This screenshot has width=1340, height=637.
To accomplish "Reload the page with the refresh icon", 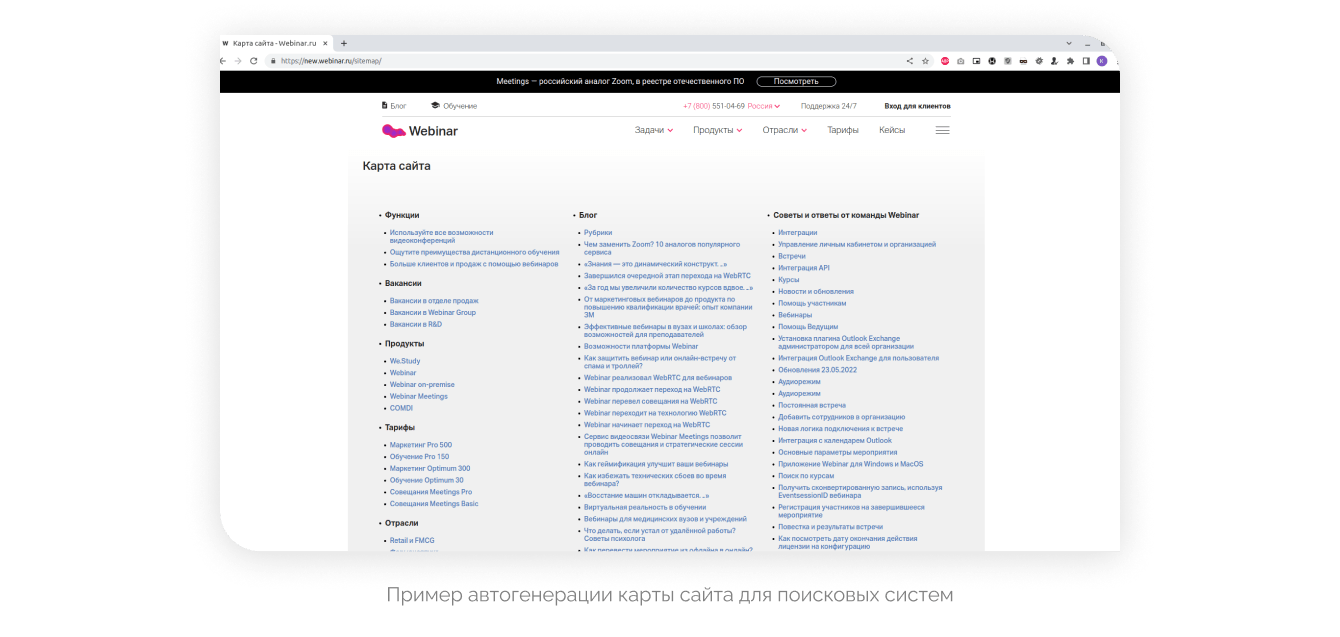I will 254,61.
